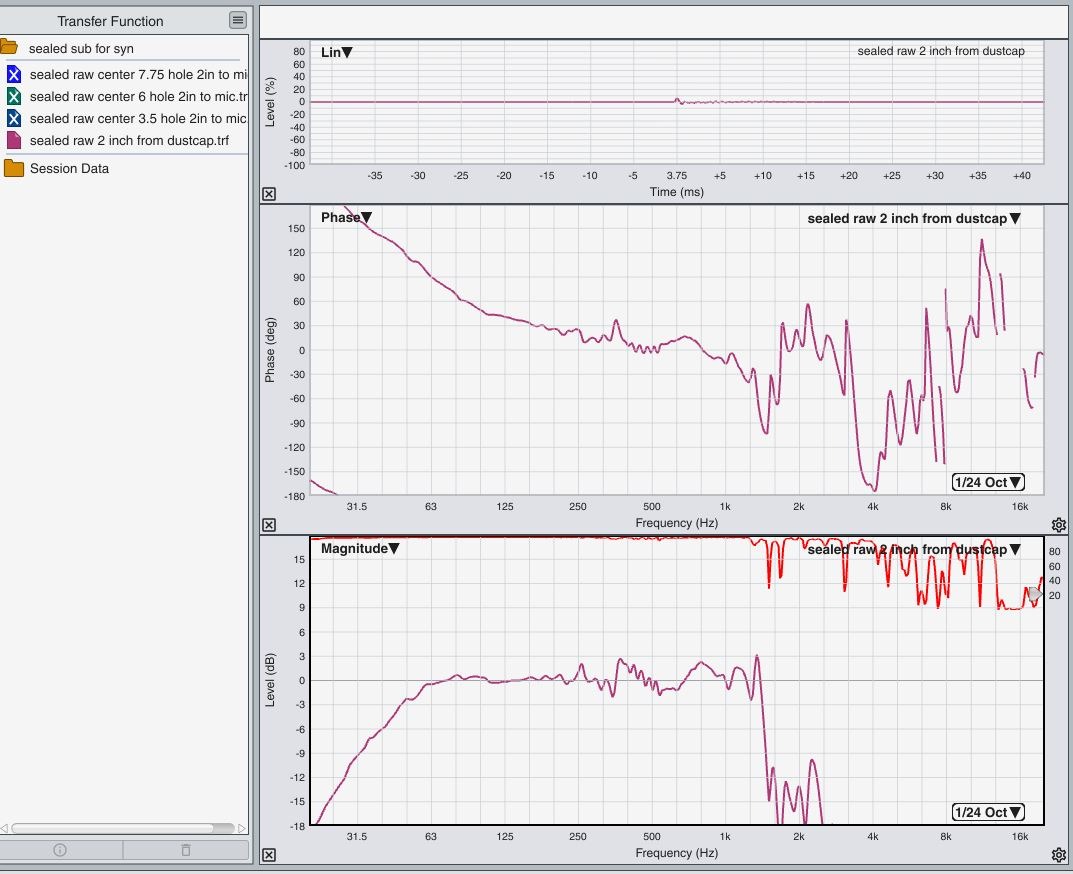1073x874 pixels.
Task: Click the dustcap trace file icon
Action: point(14,140)
